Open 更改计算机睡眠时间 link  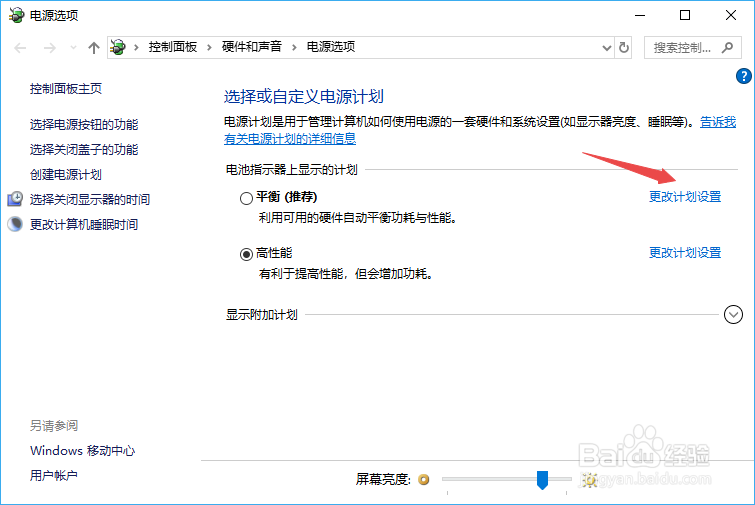tap(84, 224)
